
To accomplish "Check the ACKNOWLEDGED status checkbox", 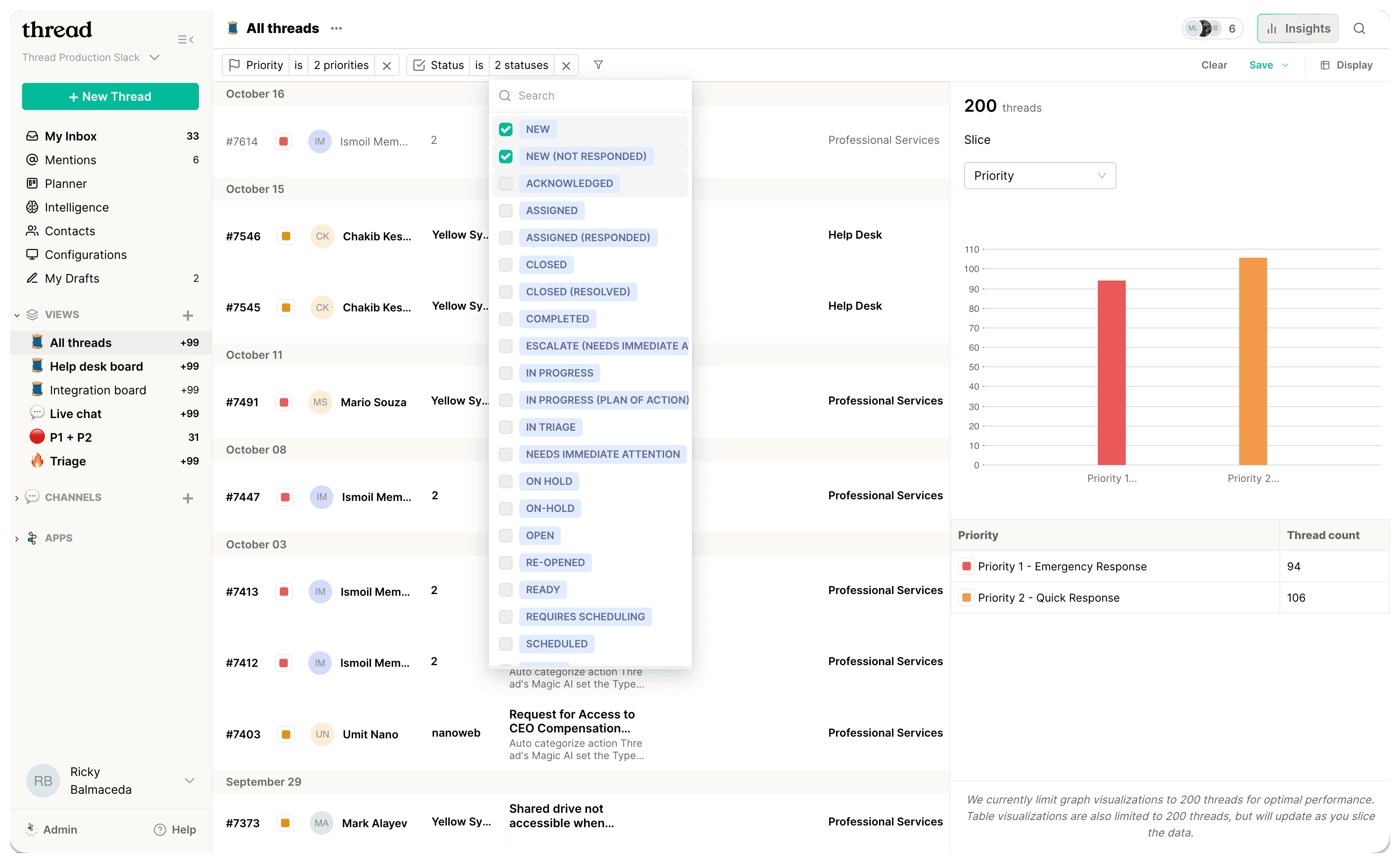I will pos(506,184).
